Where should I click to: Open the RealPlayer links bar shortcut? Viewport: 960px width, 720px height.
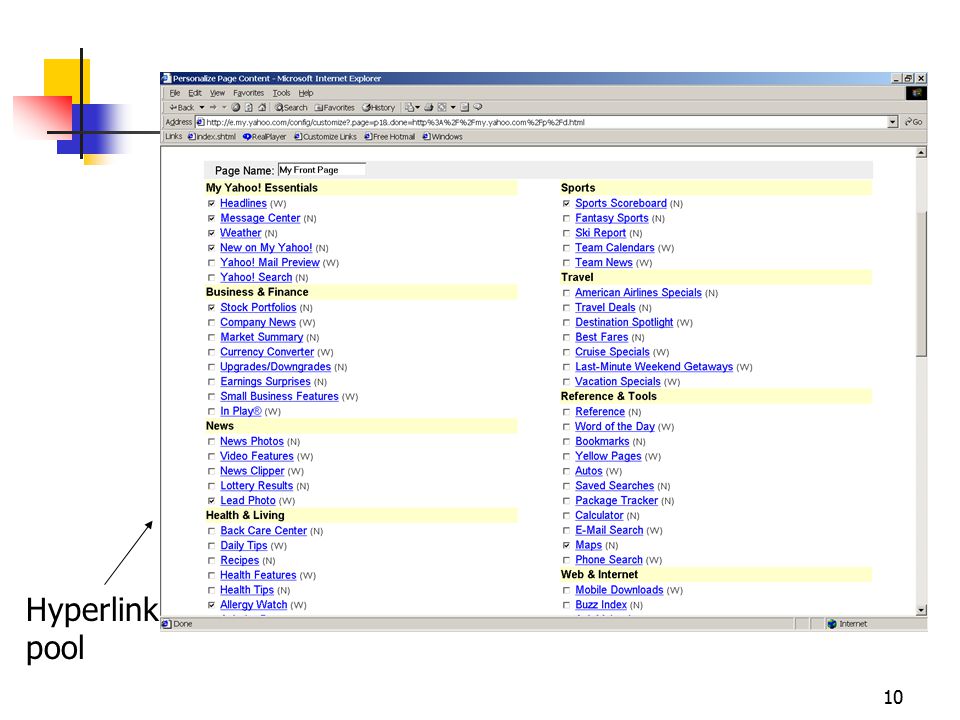coord(264,137)
